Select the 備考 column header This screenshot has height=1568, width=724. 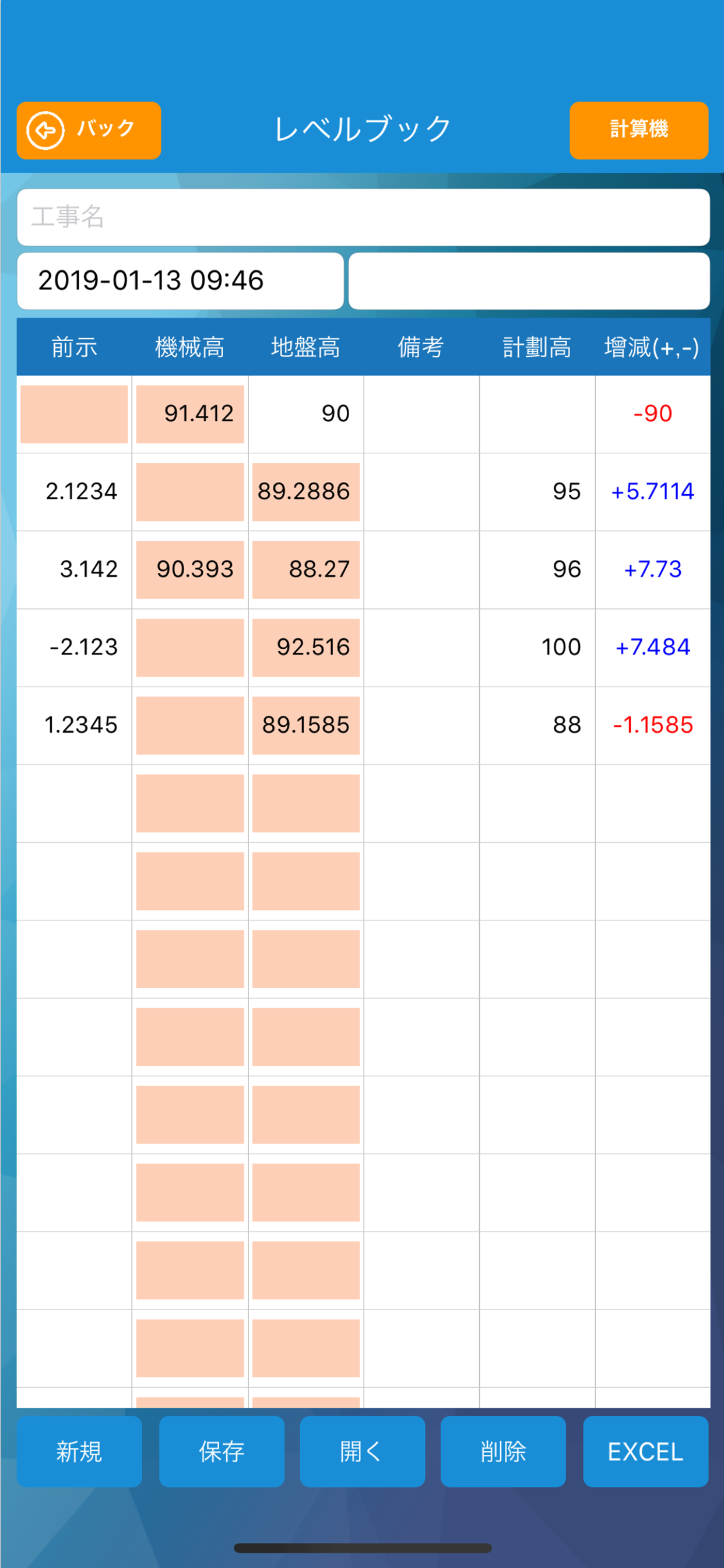(x=421, y=347)
